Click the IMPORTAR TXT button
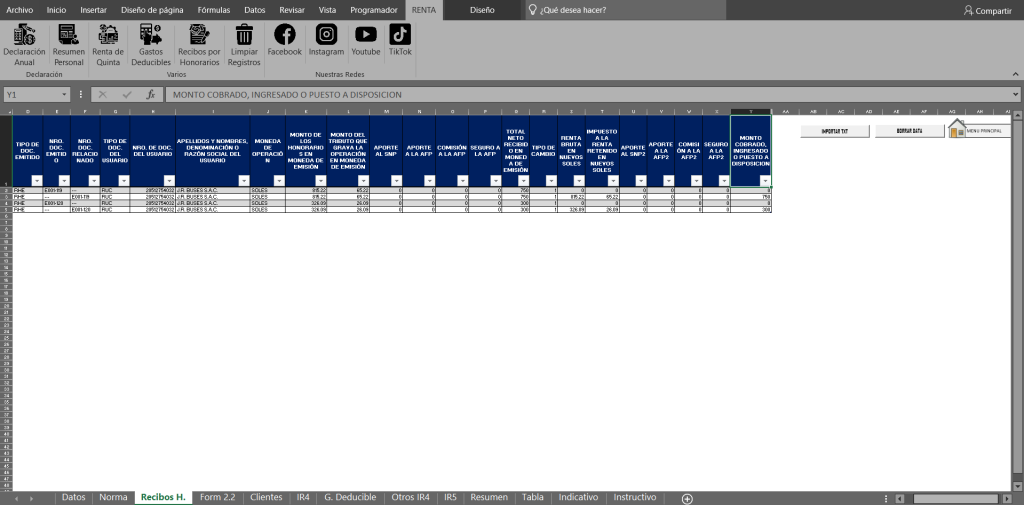 pyautogui.click(x=835, y=131)
